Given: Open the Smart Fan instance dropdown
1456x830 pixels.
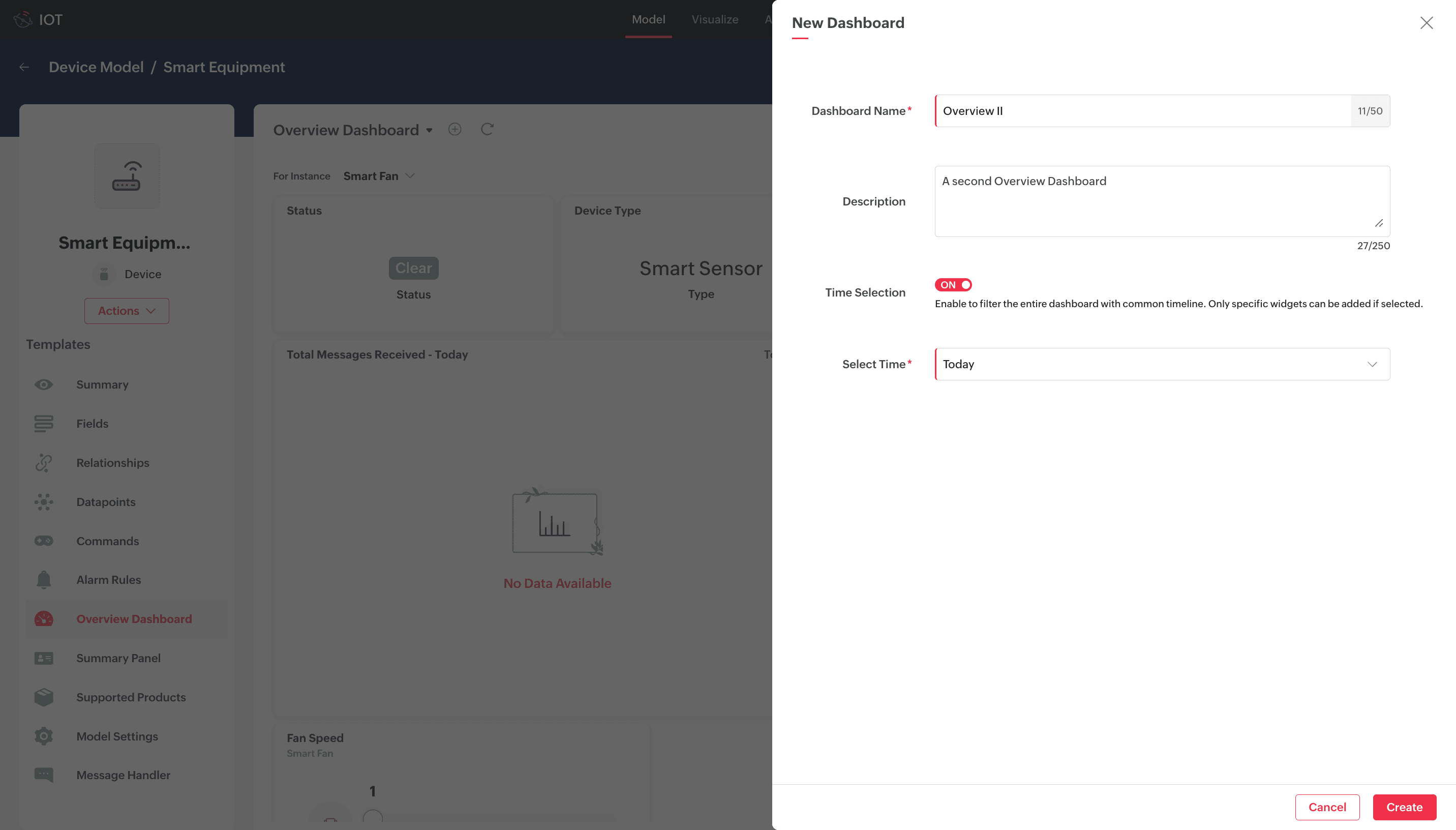Looking at the screenshot, I should (x=379, y=176).
